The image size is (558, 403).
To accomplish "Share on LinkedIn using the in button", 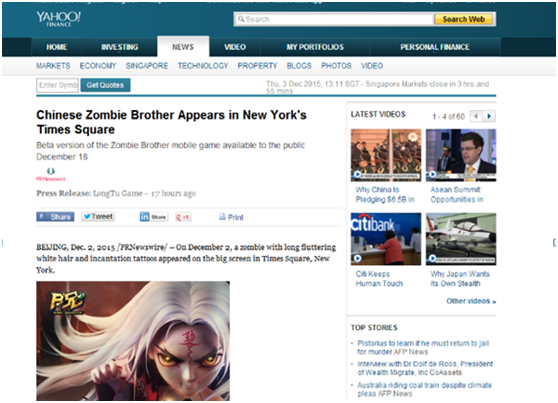I will [x=153, y=216].
